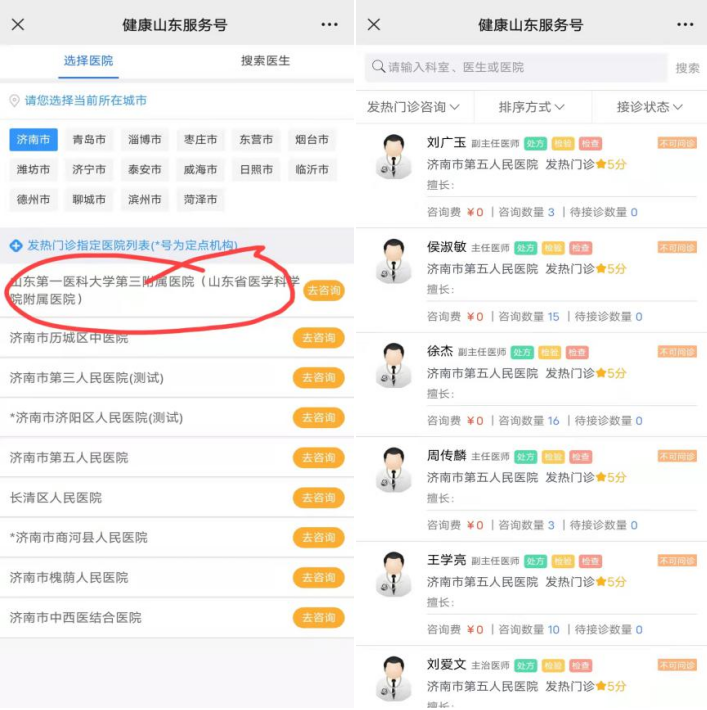Tap 去咨询 for 济南市历城区中医院
This screenshot has height=710, width=707.
[x=319, y=338]
